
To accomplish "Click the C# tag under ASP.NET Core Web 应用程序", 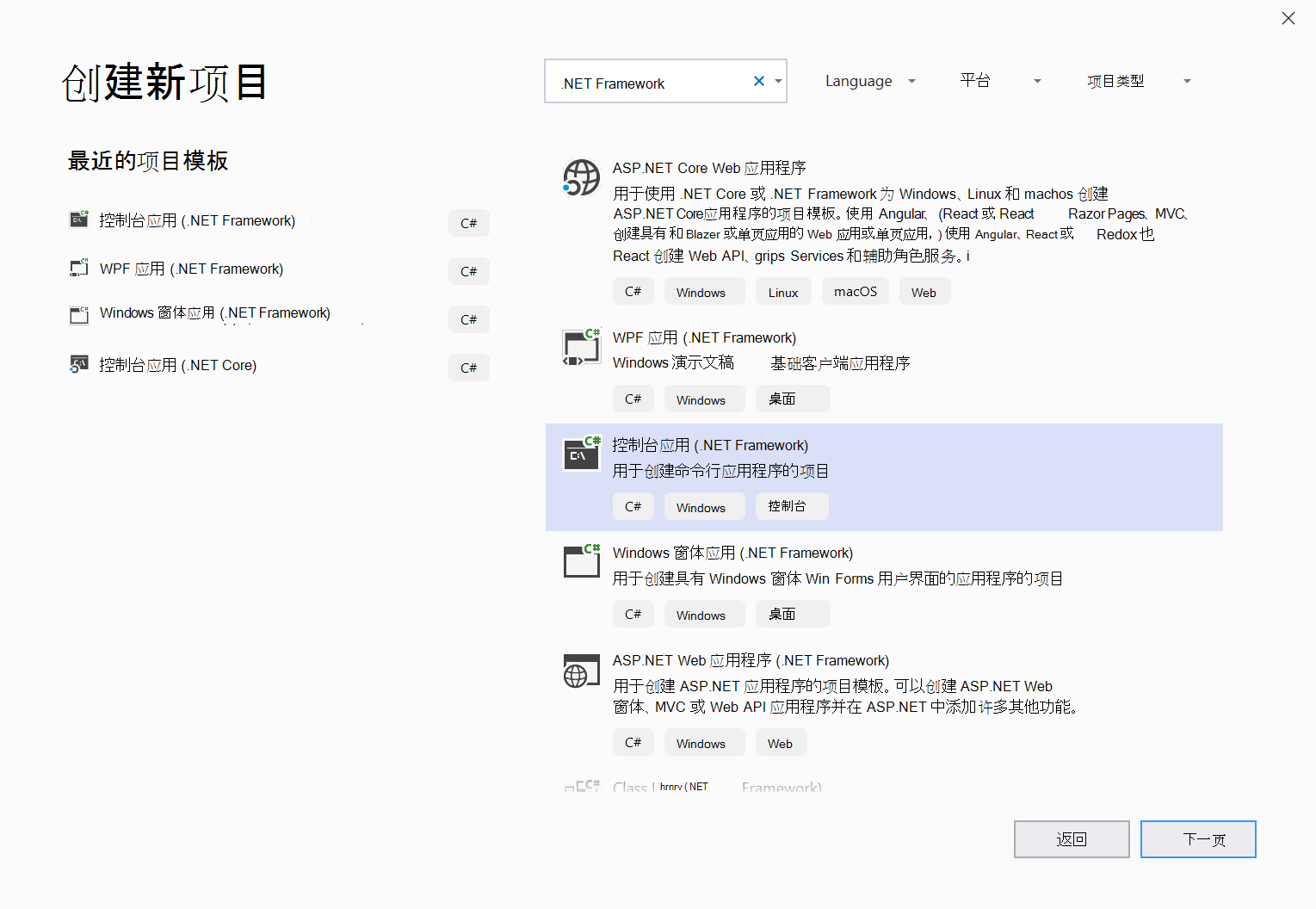I will 633,292.
